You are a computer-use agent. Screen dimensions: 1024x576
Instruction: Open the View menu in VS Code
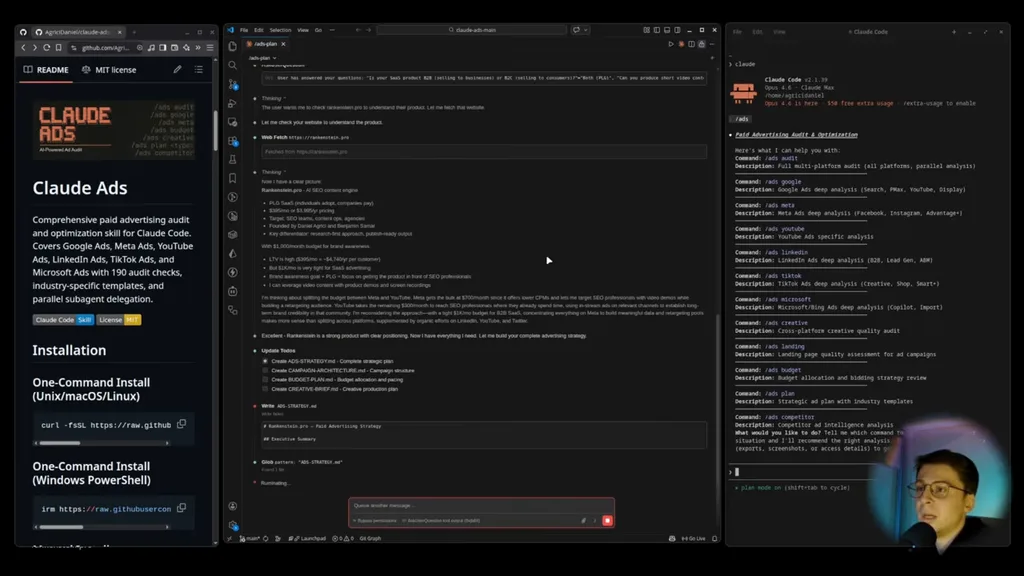click(303, 30)
